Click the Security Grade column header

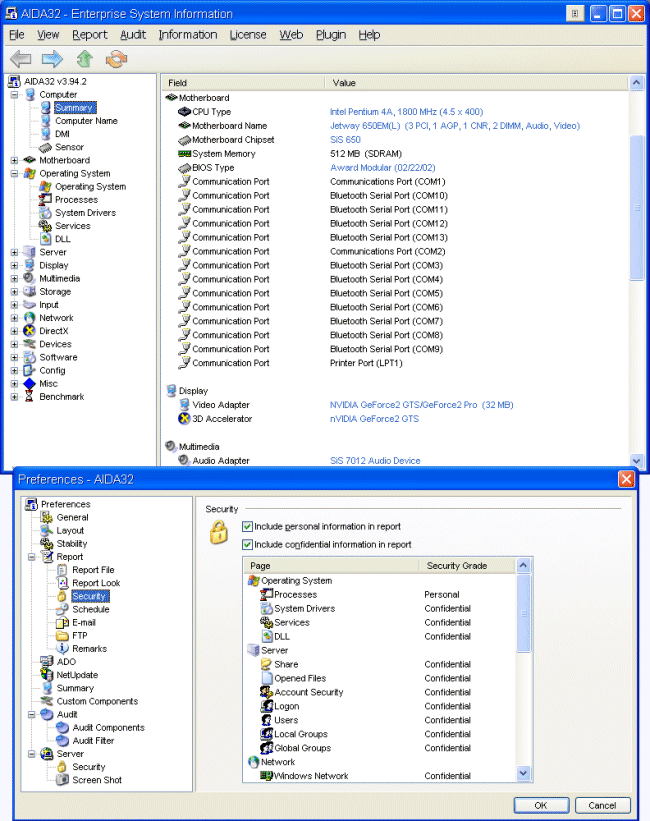pos(467,565)
